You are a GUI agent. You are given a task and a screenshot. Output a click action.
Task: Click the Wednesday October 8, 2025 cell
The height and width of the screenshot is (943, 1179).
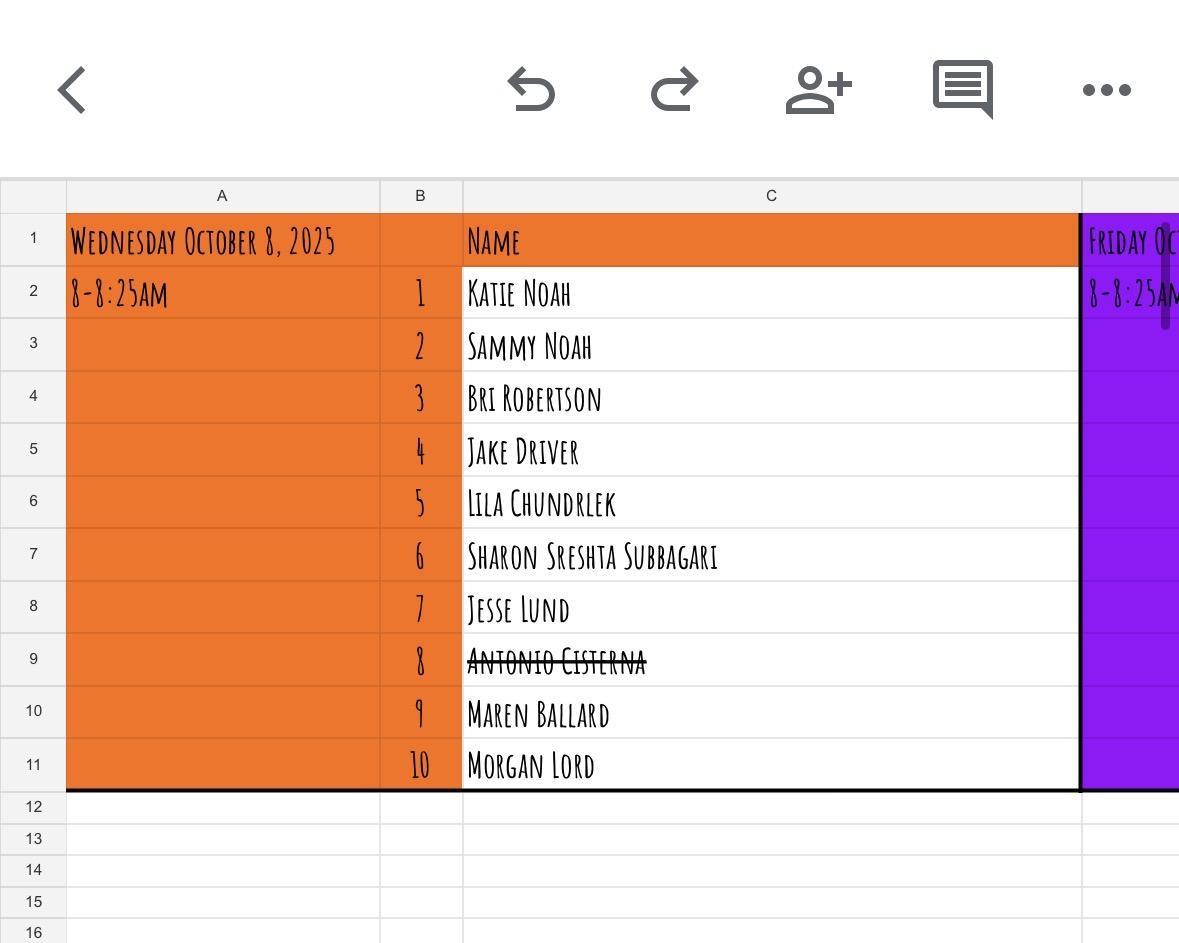pyautogui.click(x=222, y=241)
